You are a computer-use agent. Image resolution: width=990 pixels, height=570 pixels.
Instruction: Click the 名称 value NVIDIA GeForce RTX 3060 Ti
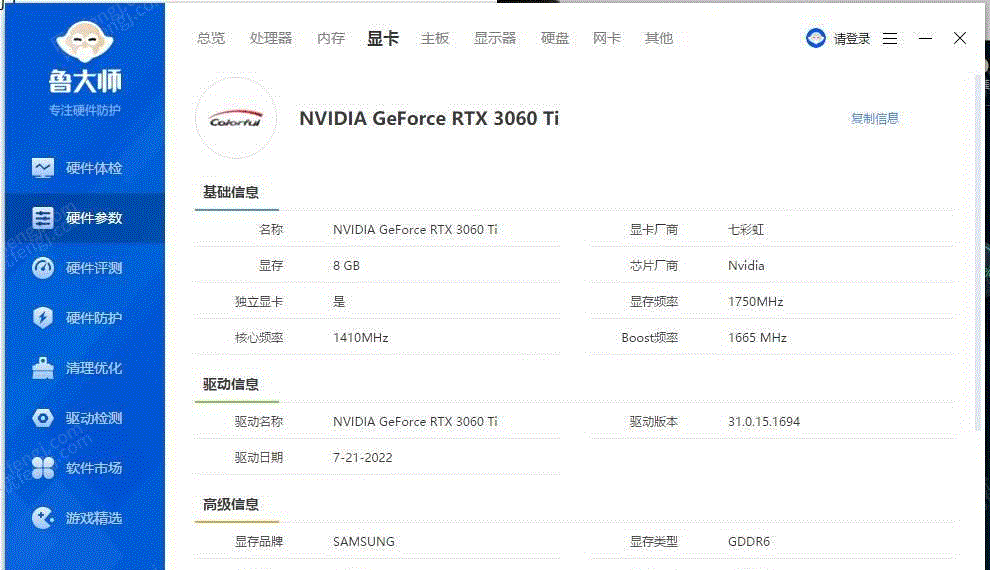tap(415, 230)
